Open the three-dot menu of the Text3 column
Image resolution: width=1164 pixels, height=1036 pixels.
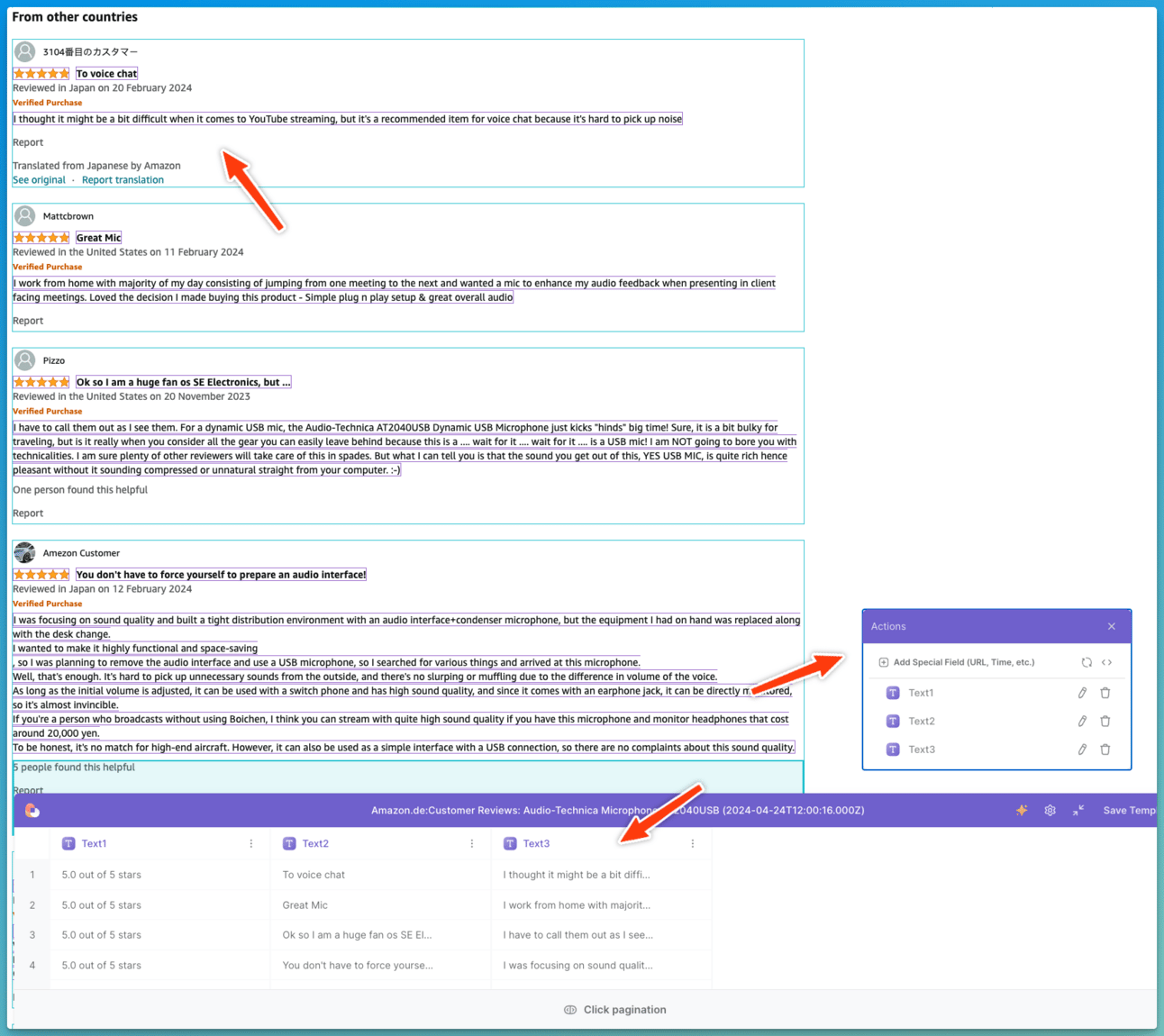coord(693,843)
